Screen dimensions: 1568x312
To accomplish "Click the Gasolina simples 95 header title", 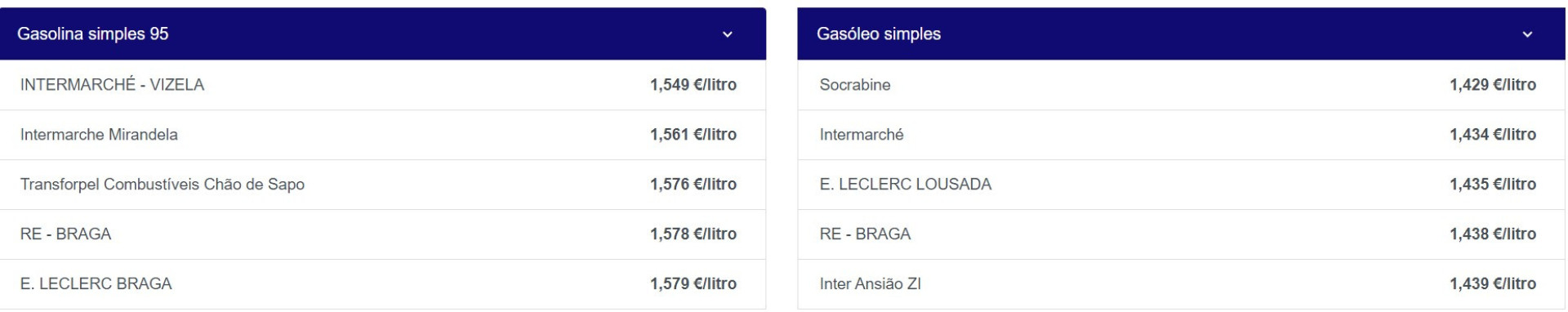I will pyautogui.click(x=93, y=34).
